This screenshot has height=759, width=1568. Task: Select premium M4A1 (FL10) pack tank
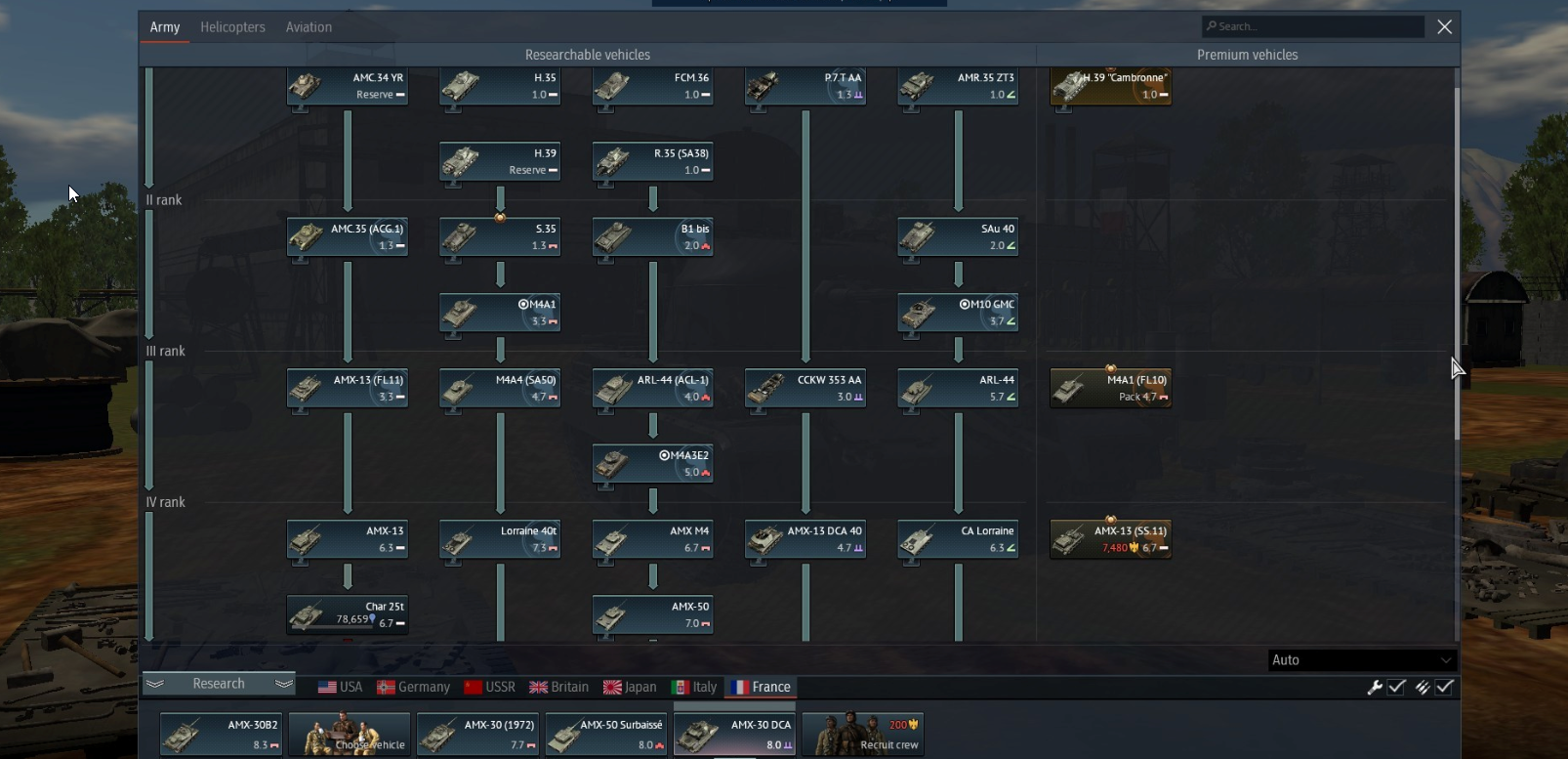pos(1111,388)
